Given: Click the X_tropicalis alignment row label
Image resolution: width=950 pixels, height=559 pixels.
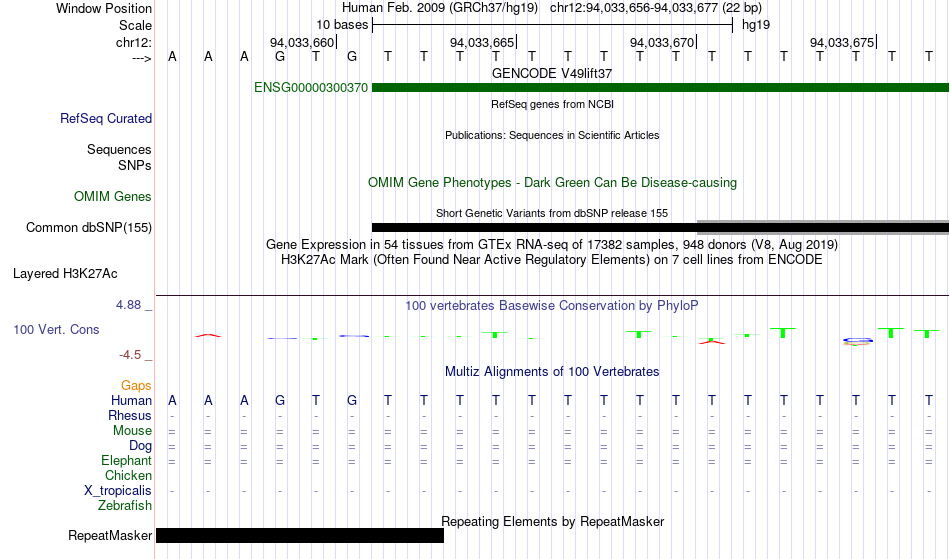Looking at the screenshot, I should [x=118, y=491].
